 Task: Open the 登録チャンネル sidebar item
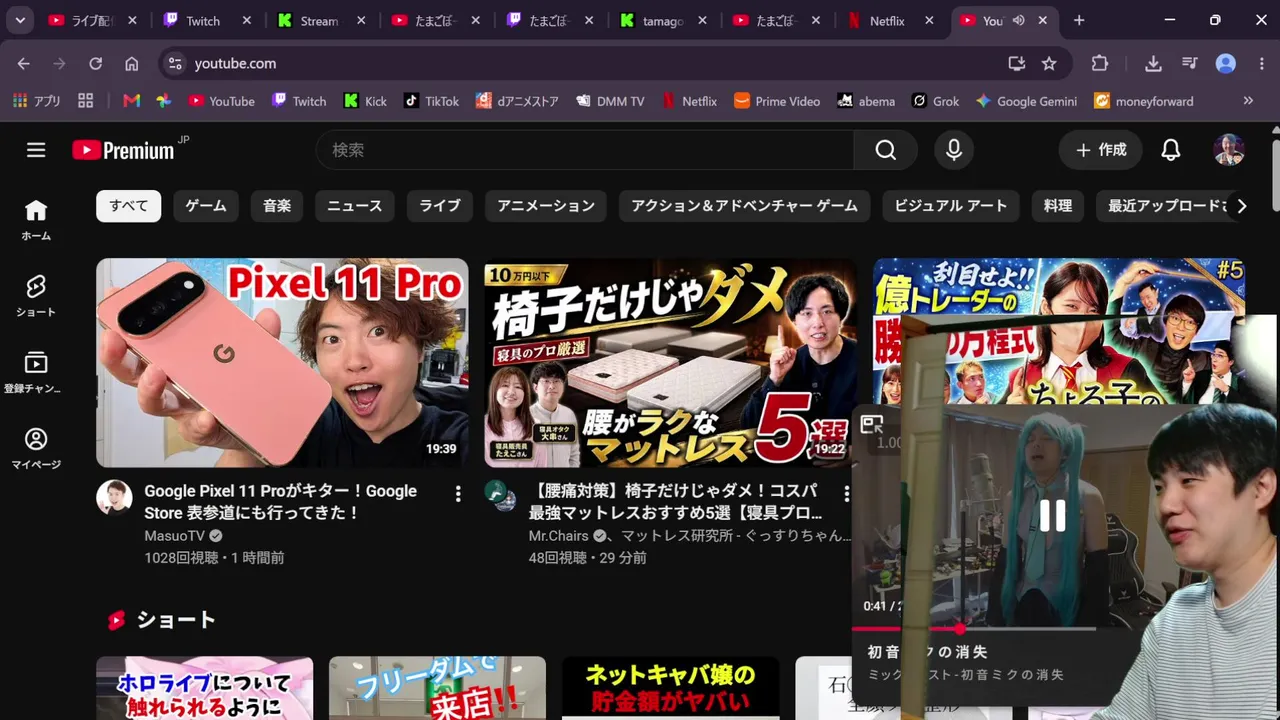tap(36, 372)
